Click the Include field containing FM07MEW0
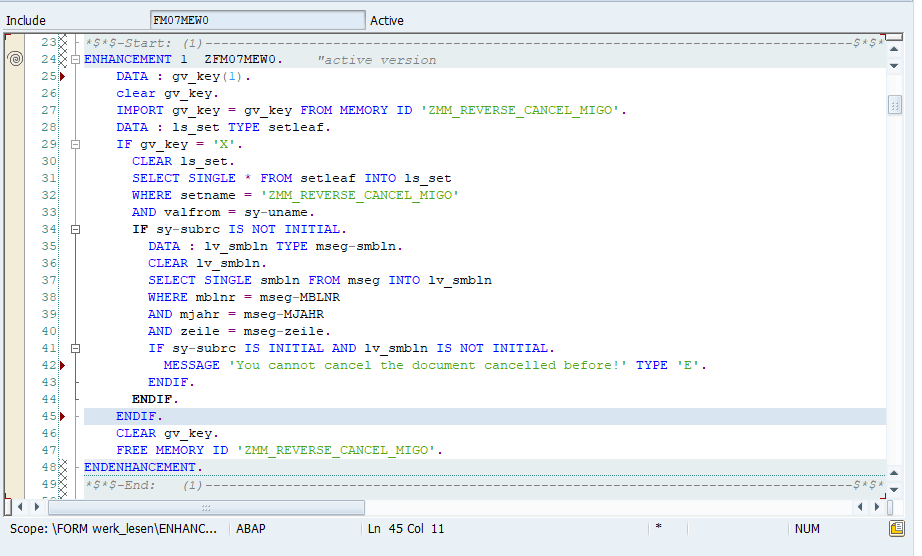This screenshot has width=922, height=556. point(258,20)
